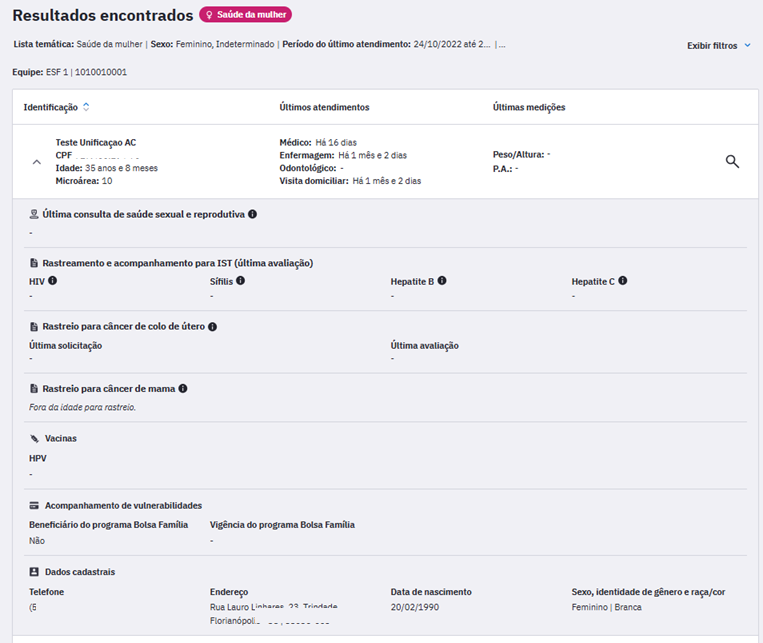763x643 pixels.
Task: Click info icon for Rastreio para câncer de mama
Action: (x=183, y=388)
